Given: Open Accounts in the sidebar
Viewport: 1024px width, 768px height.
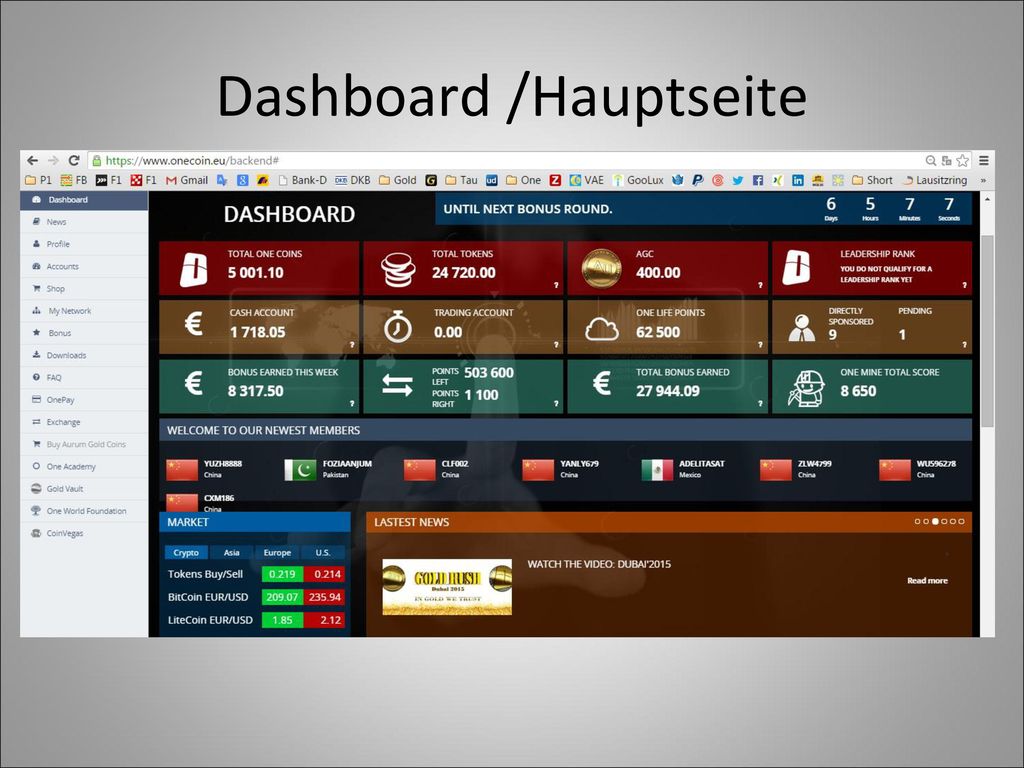Looking at the screenshot, I should [x=84, y=266].
